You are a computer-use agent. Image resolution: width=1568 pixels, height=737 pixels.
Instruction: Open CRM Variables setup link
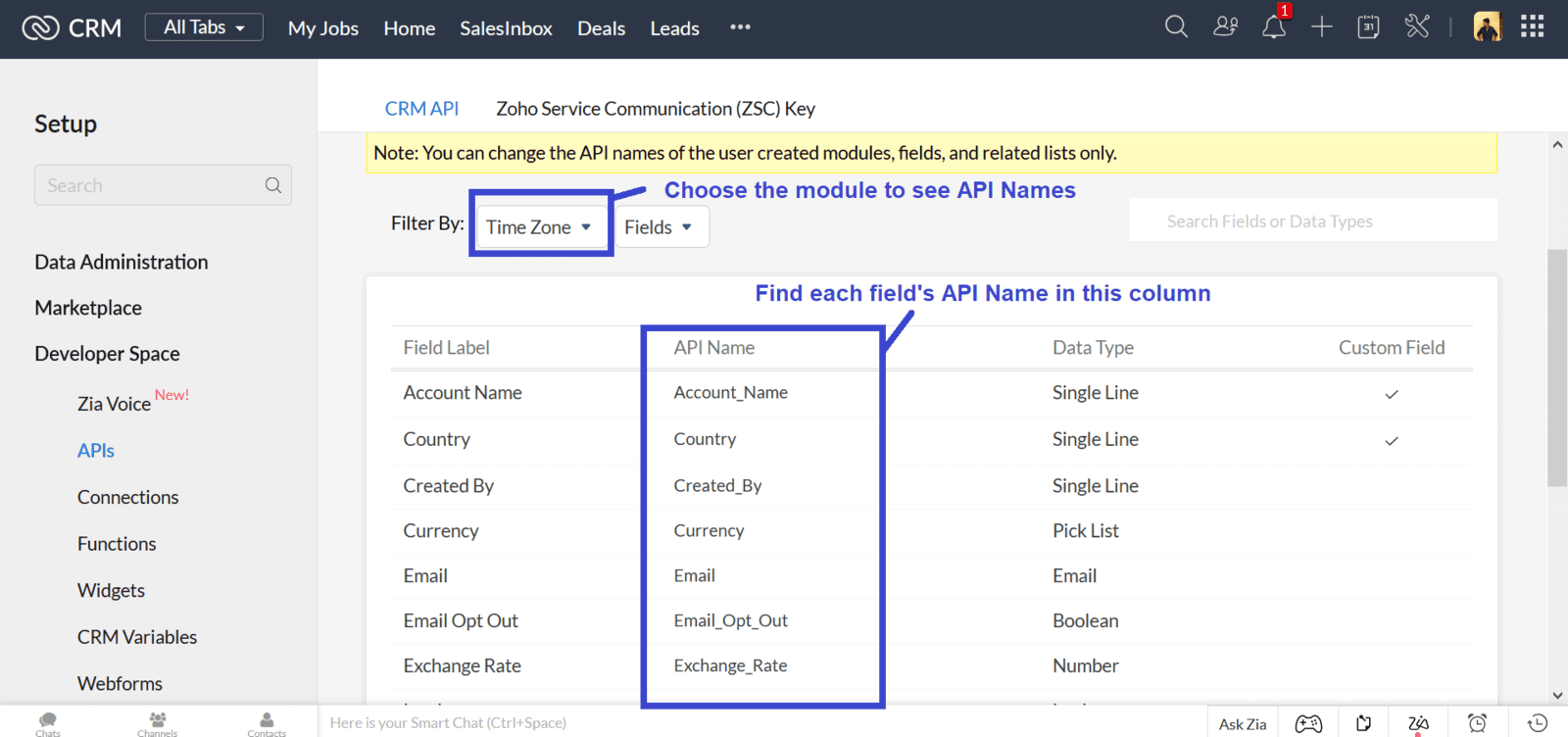(137, 637)
